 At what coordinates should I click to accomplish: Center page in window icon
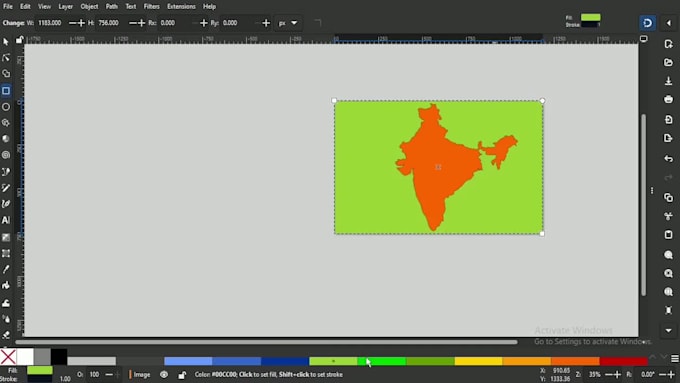click(668, 310)
